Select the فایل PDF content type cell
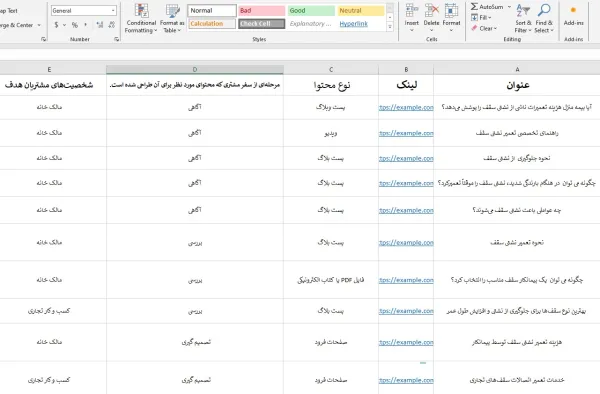This screenshot has height=394, width=600. tap(331, 280)
